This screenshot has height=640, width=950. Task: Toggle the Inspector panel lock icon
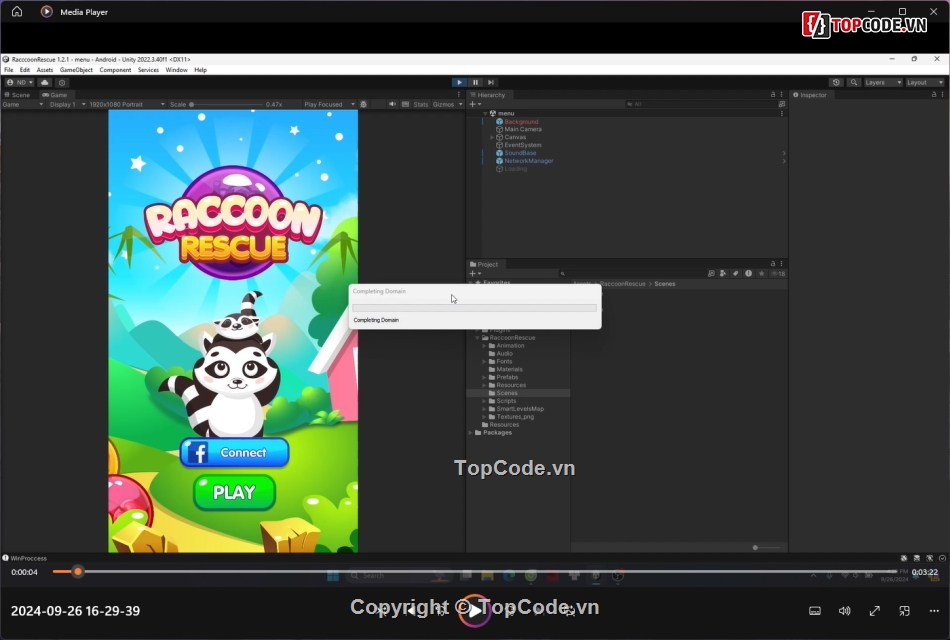pos(934,95)
